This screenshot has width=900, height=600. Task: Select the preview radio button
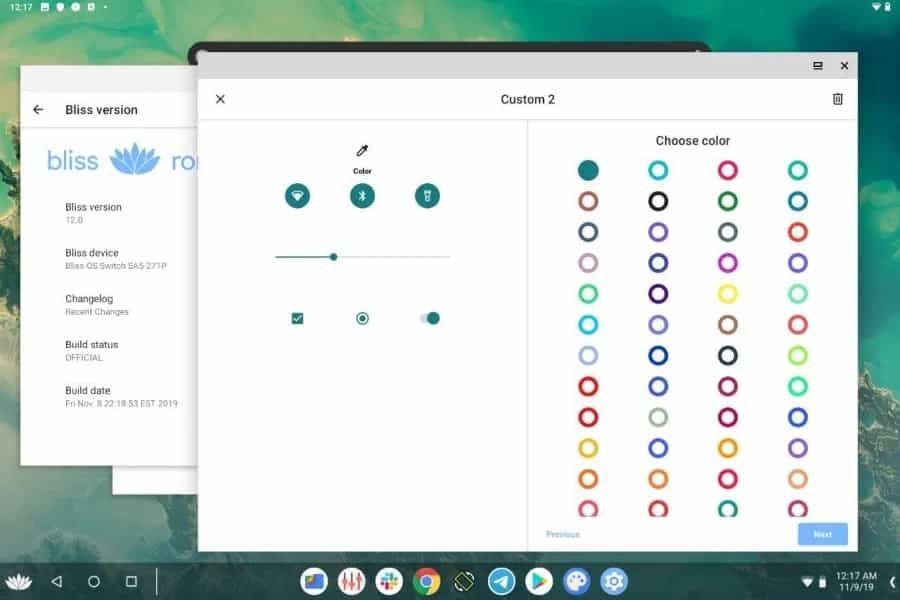(x=362, y=318)
